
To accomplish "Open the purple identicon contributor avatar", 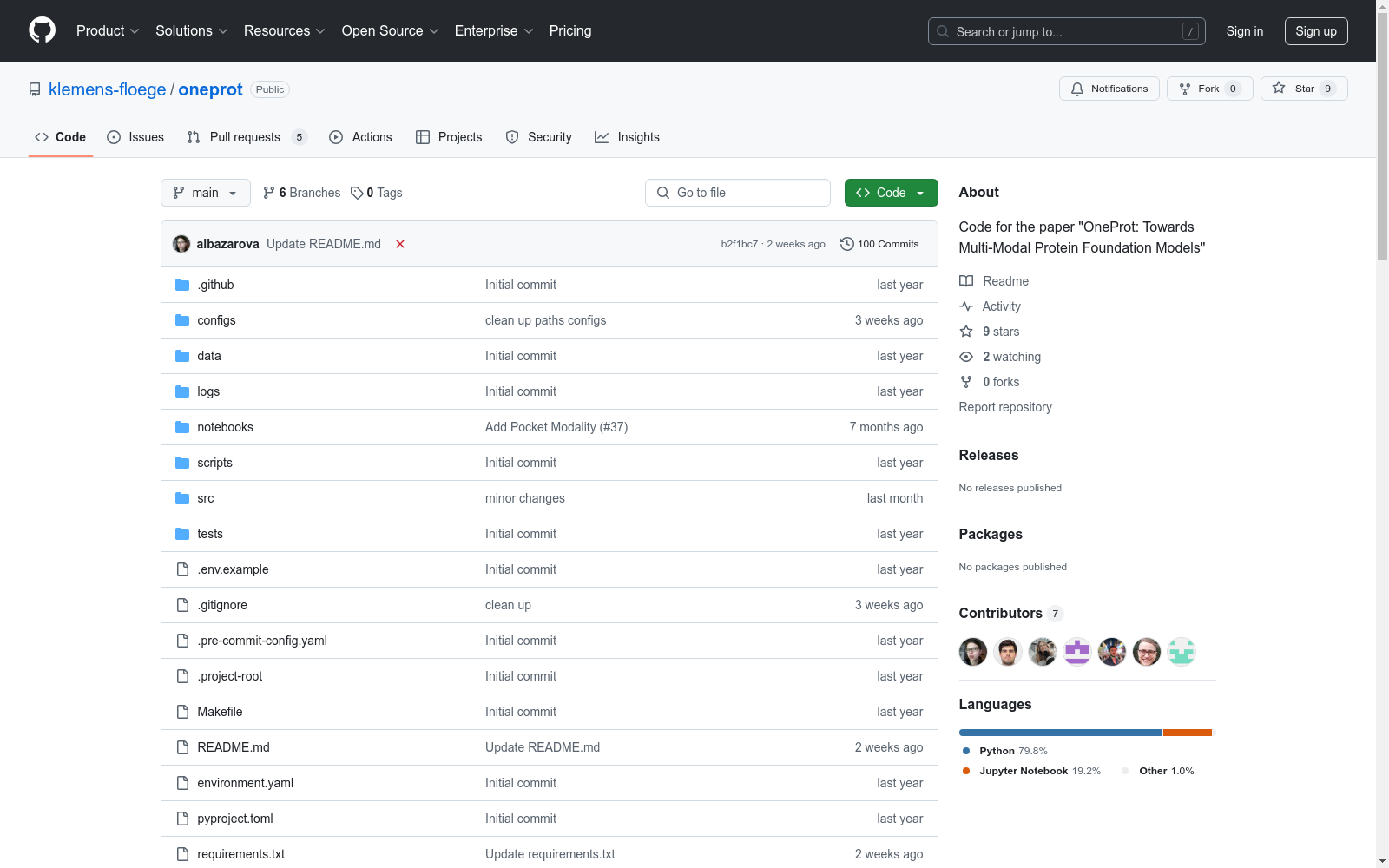I will (1077, 652).
